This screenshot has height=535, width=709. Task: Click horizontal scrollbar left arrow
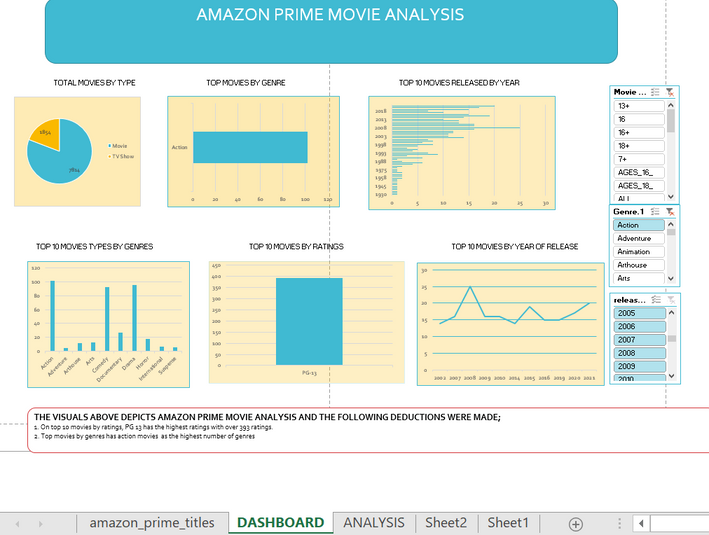(641, 524)
